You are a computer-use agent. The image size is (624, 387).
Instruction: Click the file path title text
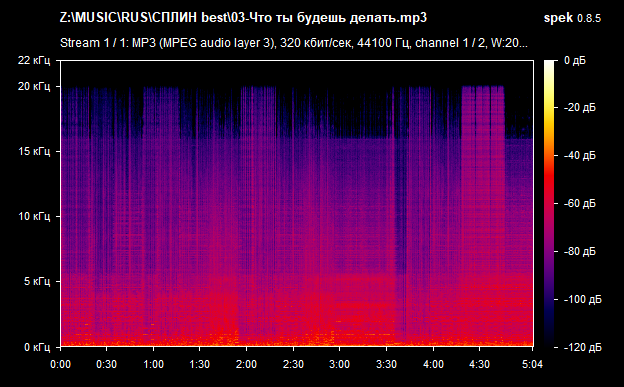243,18
